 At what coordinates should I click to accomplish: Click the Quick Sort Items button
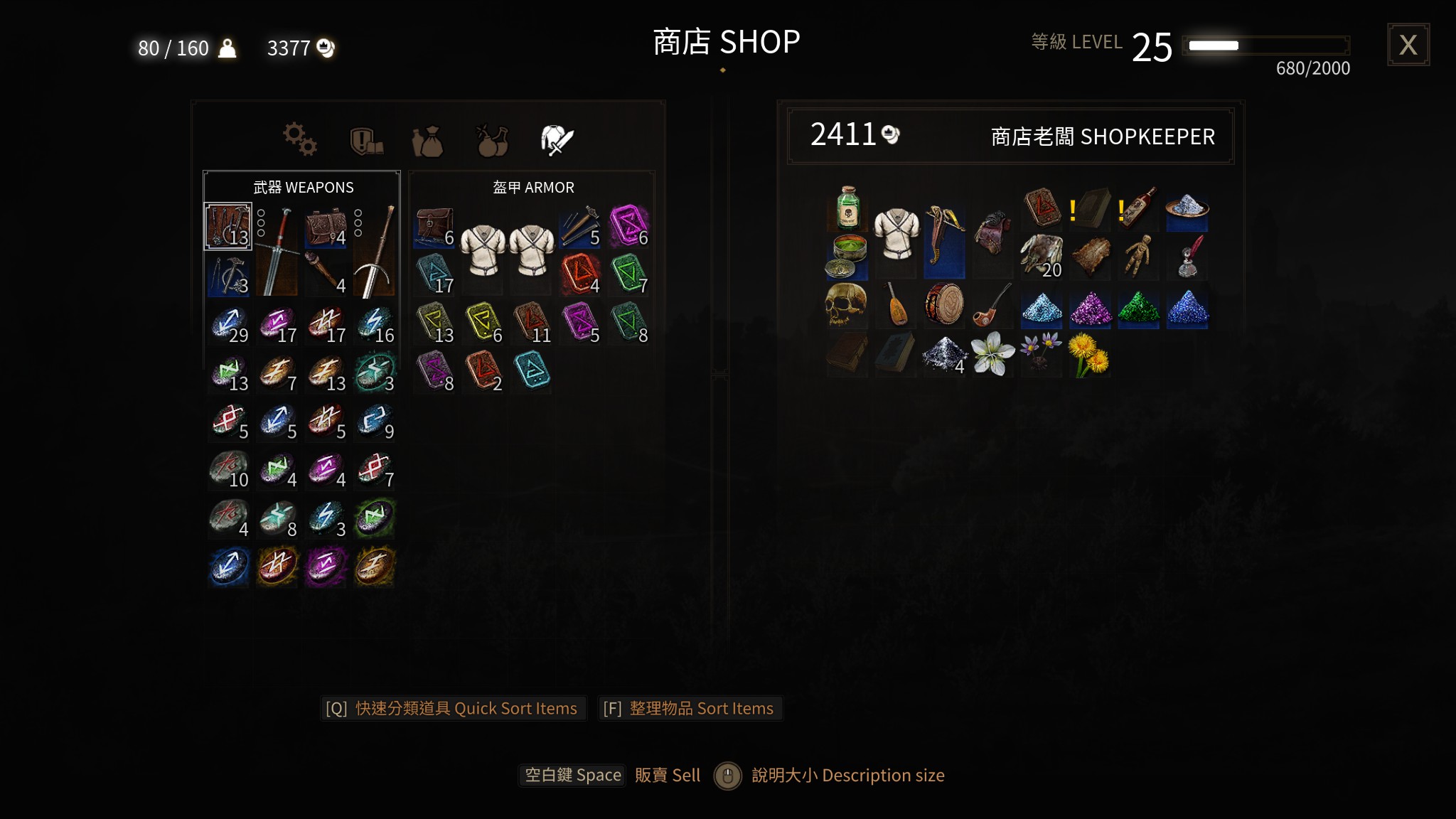(452, 708)
